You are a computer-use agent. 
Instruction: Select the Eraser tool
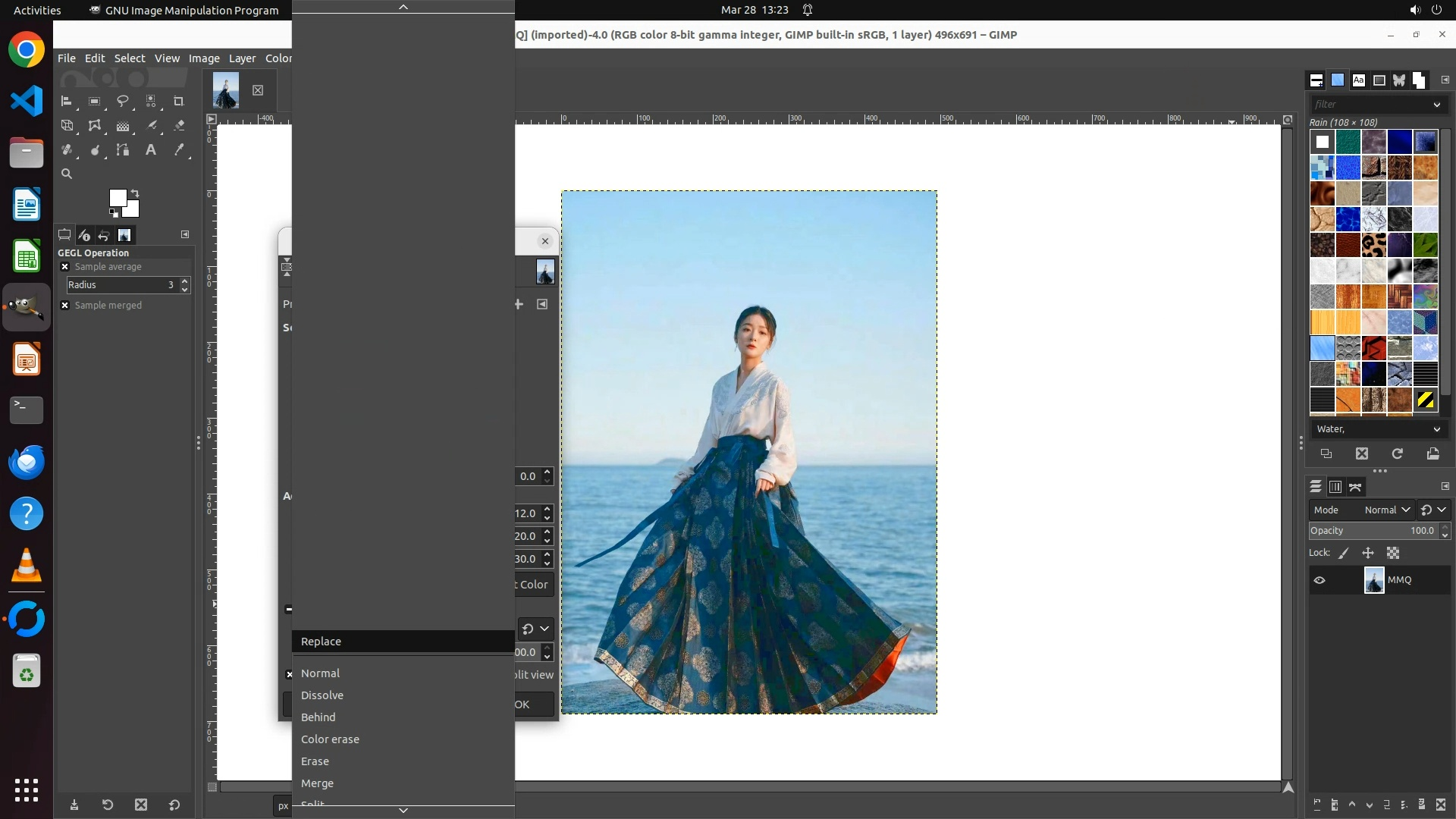click(x=179, y=125)
